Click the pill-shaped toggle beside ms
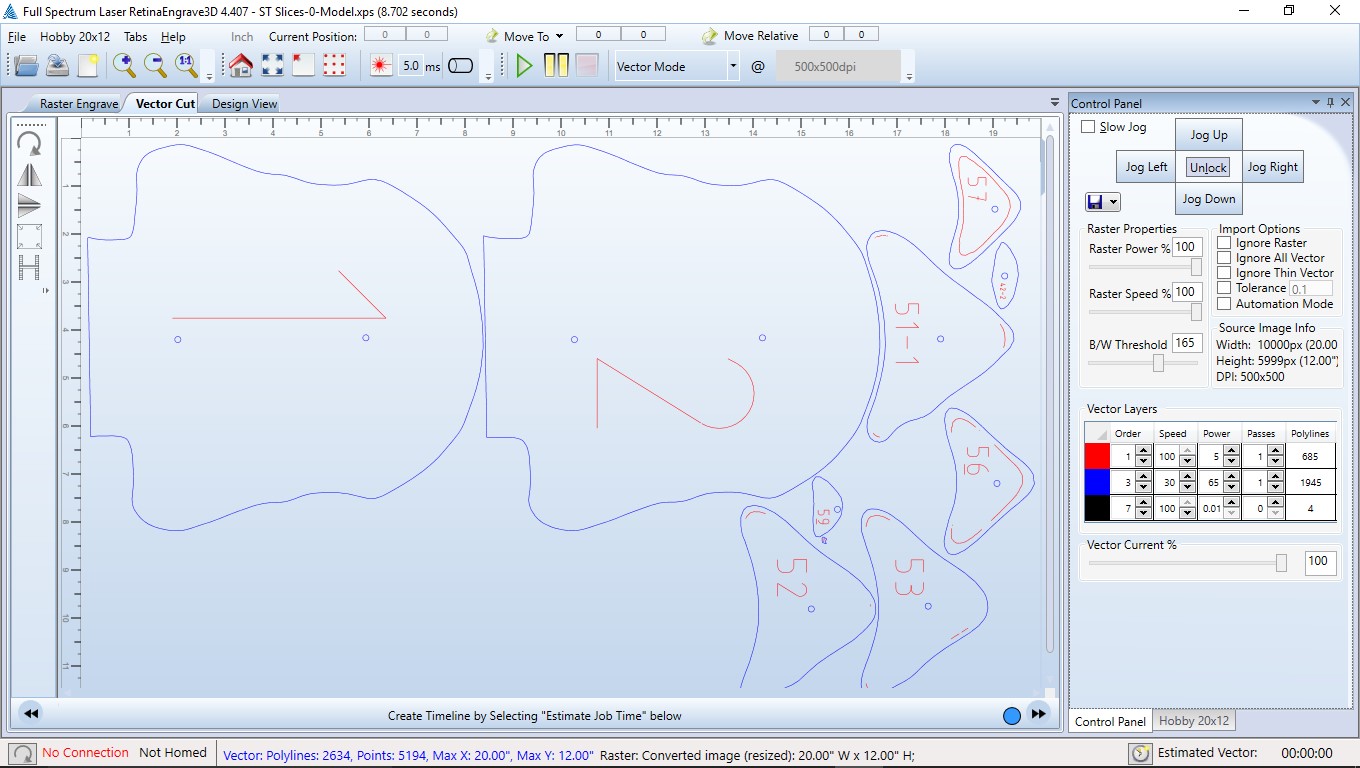The image size is (1360, 768). (x=461, y=66)
